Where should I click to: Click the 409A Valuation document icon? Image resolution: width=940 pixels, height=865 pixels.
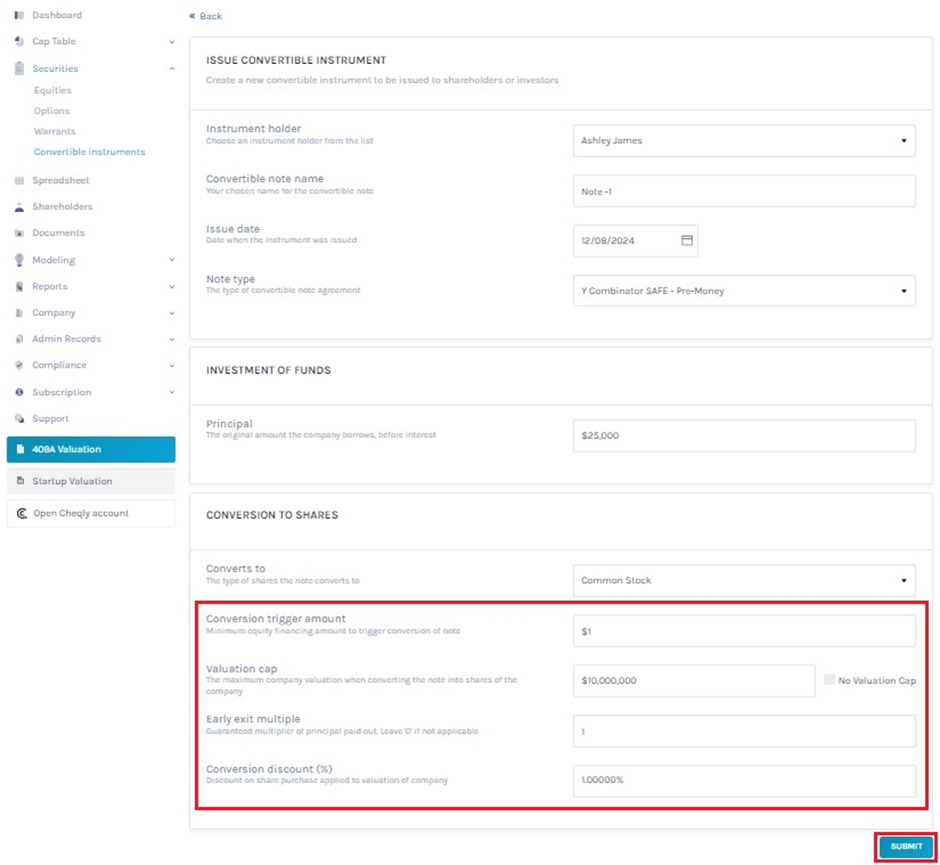(x=20, y=450)
